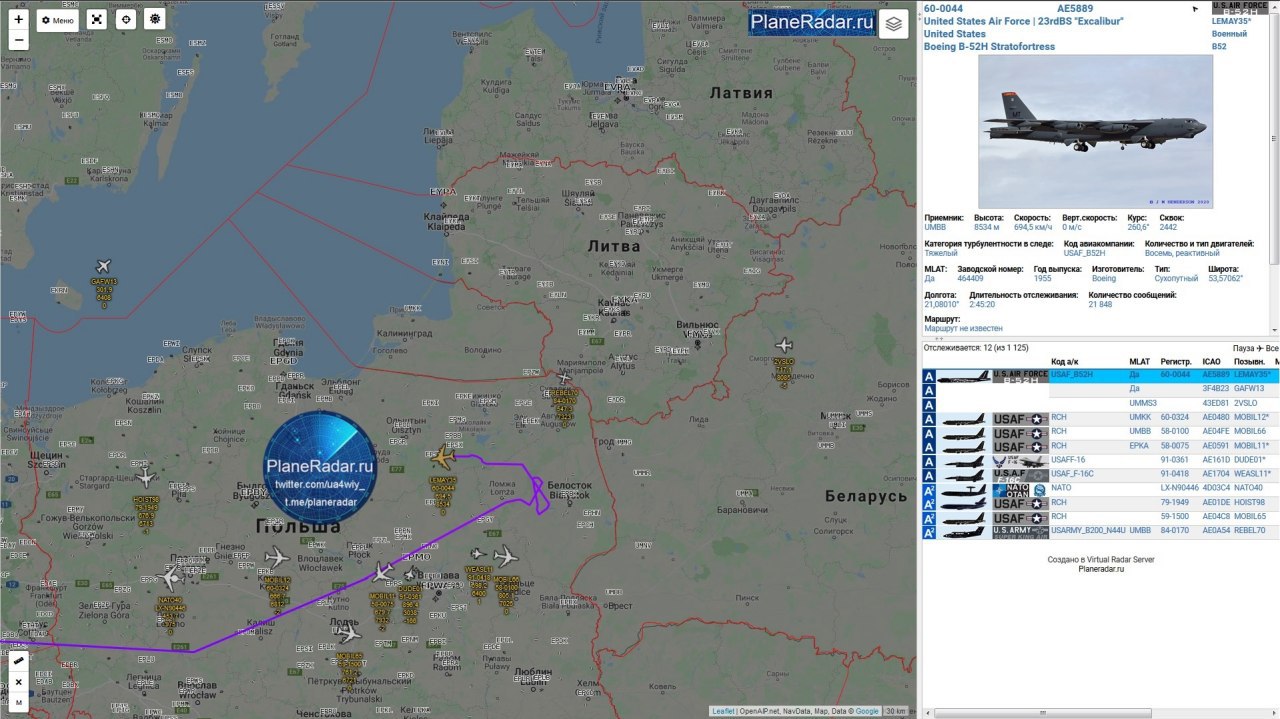
Task: Open receiver link UMBB in details
Action: tap(934, 227)
